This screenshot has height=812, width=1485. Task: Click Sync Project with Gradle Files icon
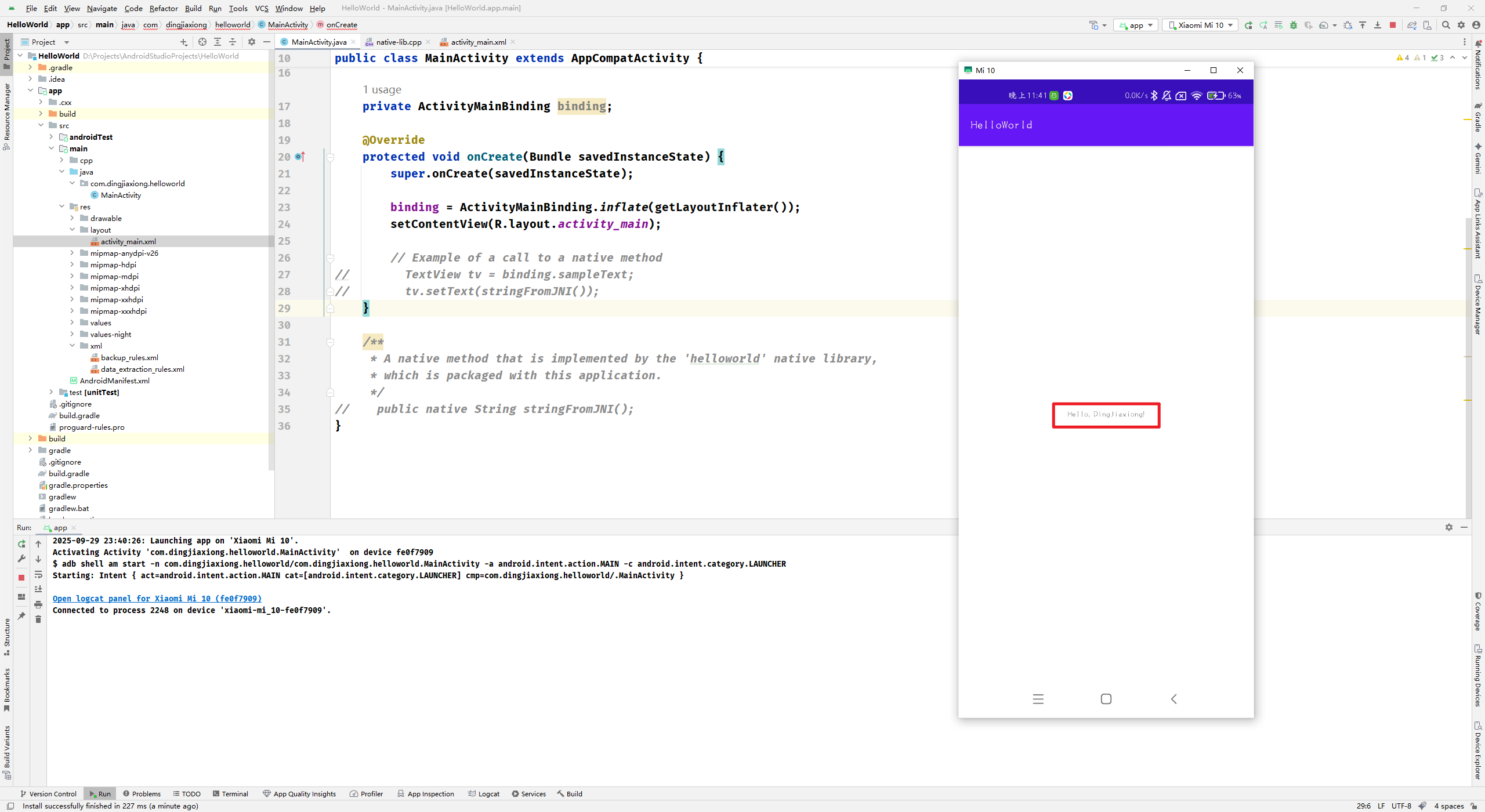point(1412,25)
